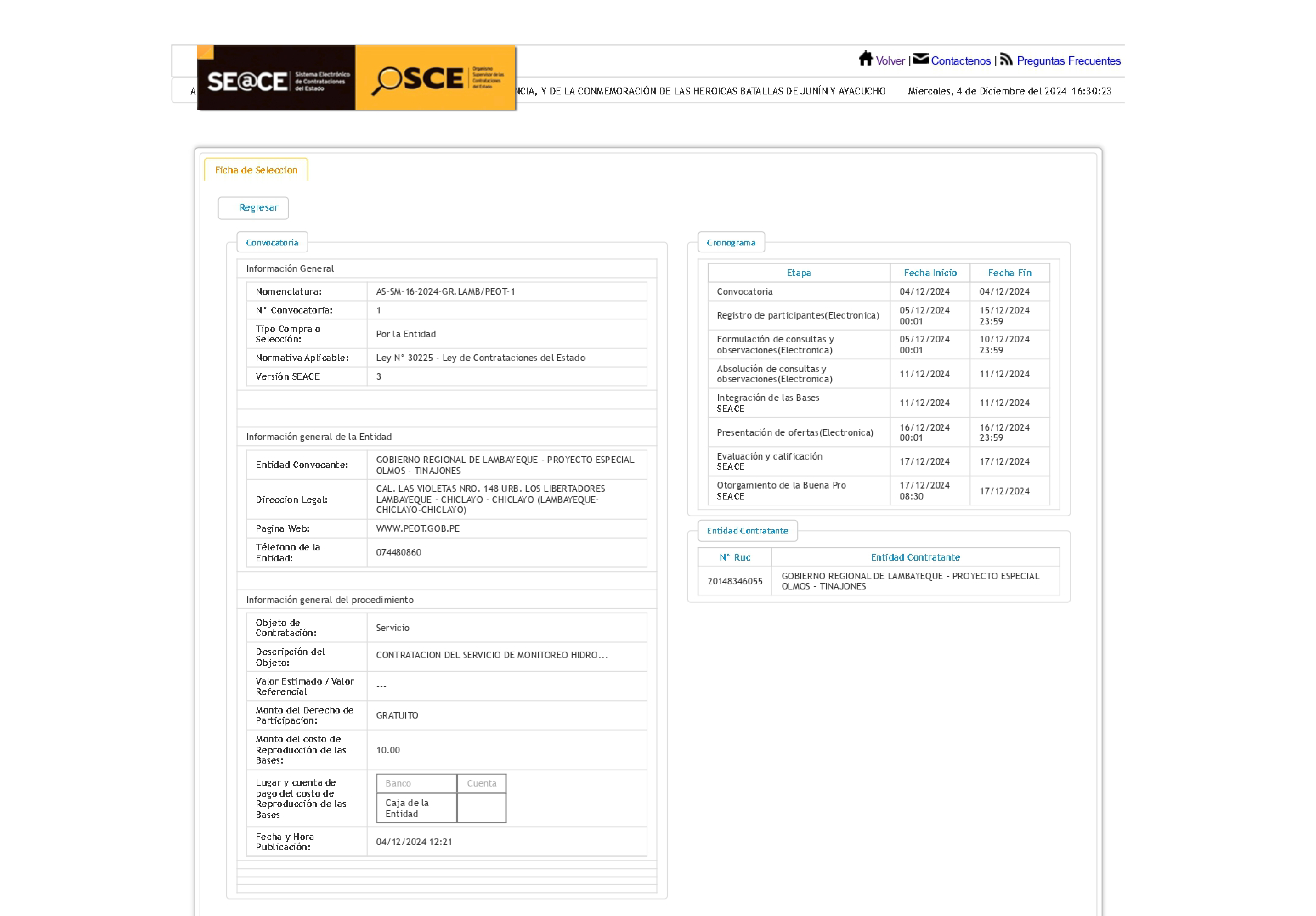This screenshot has width=1316, height=916.
Task: Click the N° Ruc column header
Action: tap(735, 557)
